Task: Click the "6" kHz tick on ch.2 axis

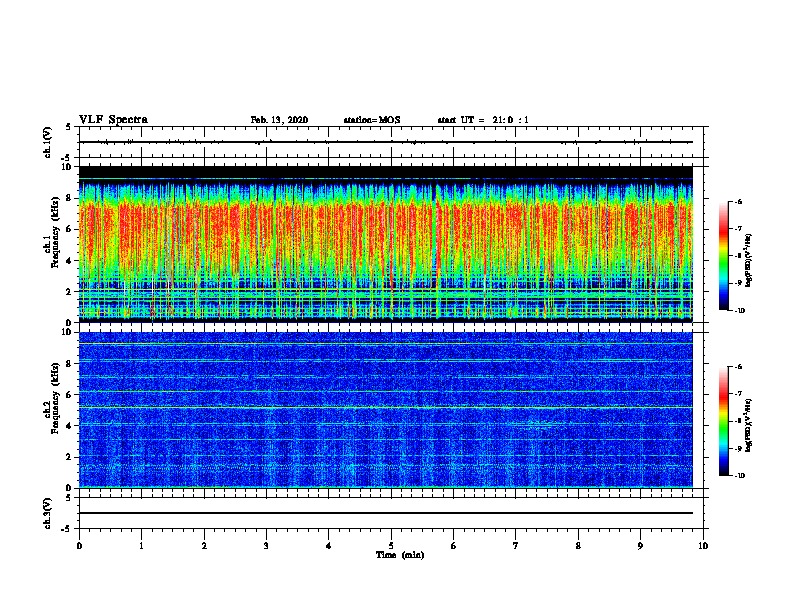Action: 71,395
